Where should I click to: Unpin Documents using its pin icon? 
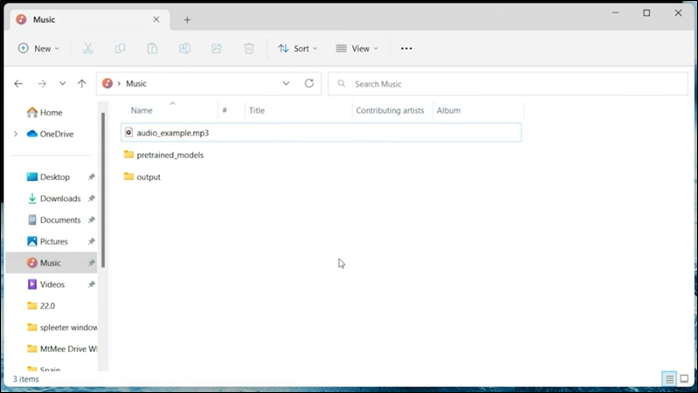[x=91, y=220]
